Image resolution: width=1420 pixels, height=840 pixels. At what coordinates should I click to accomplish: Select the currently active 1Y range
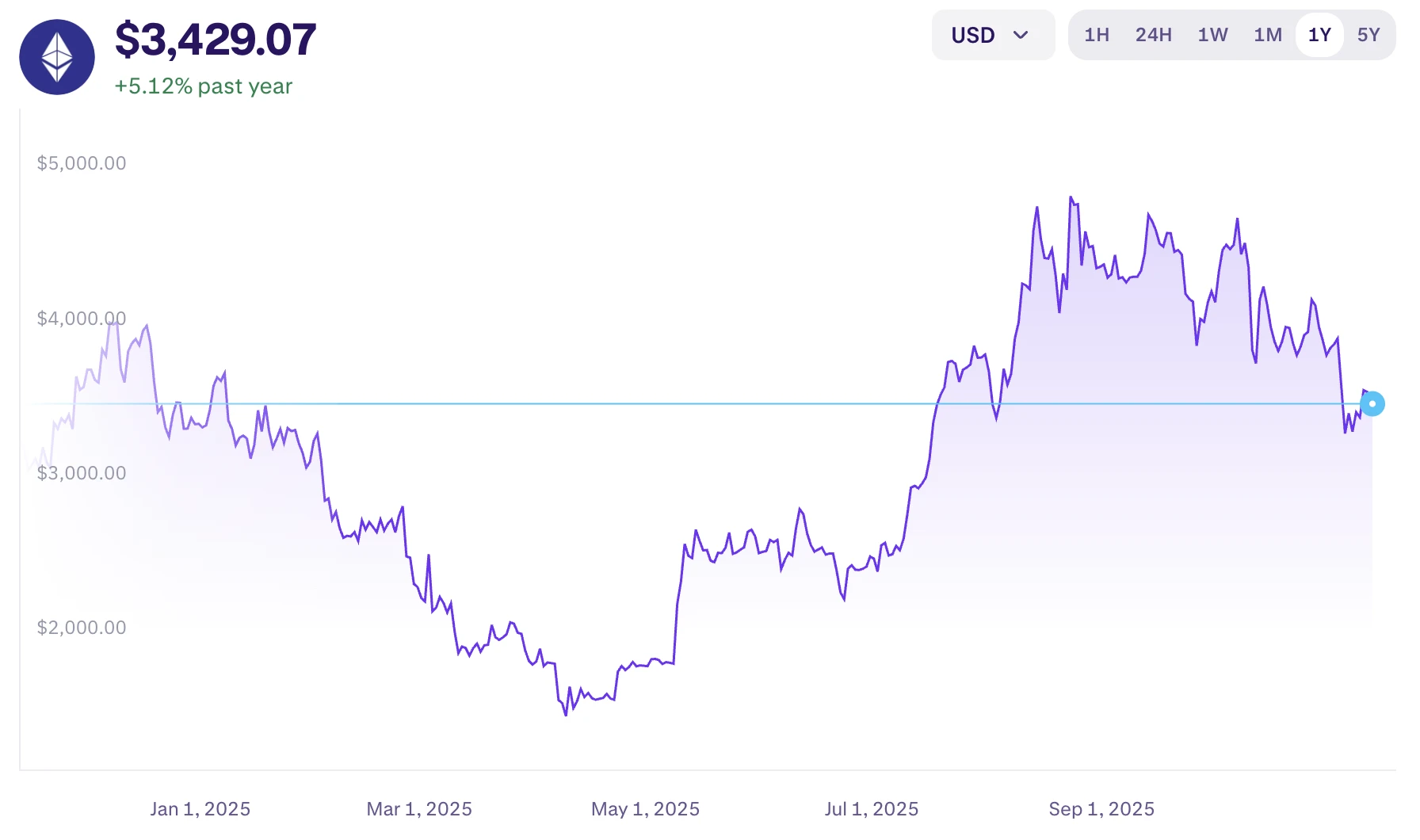point(1319,35)
